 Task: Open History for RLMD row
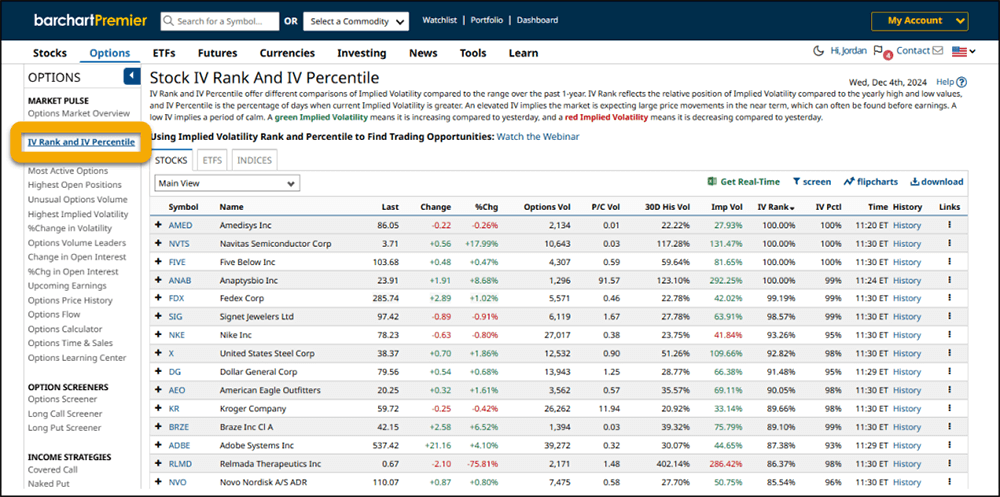(907, 464)
